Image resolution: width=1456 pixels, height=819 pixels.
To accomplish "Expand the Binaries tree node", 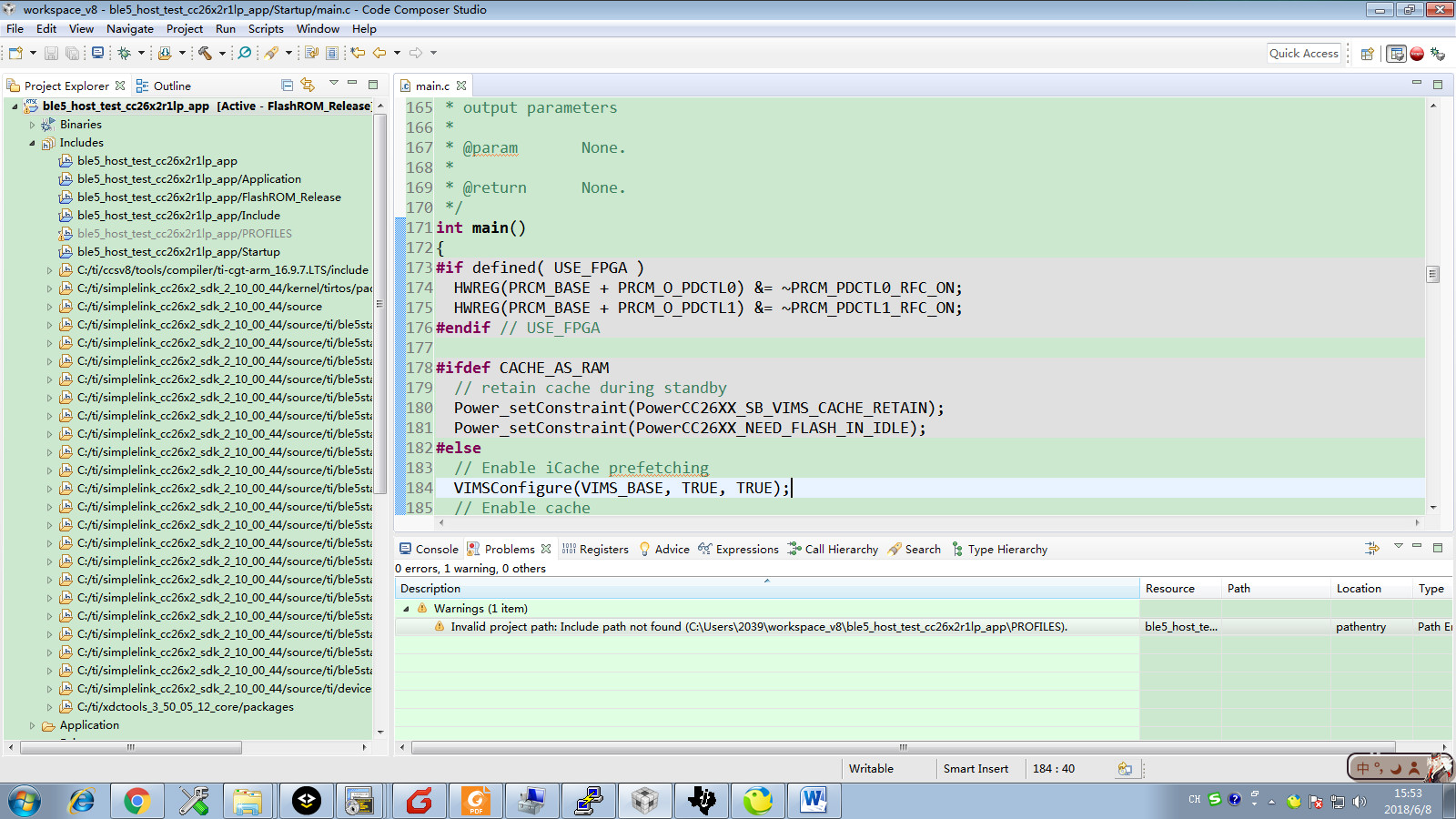I will pos(32,125).
